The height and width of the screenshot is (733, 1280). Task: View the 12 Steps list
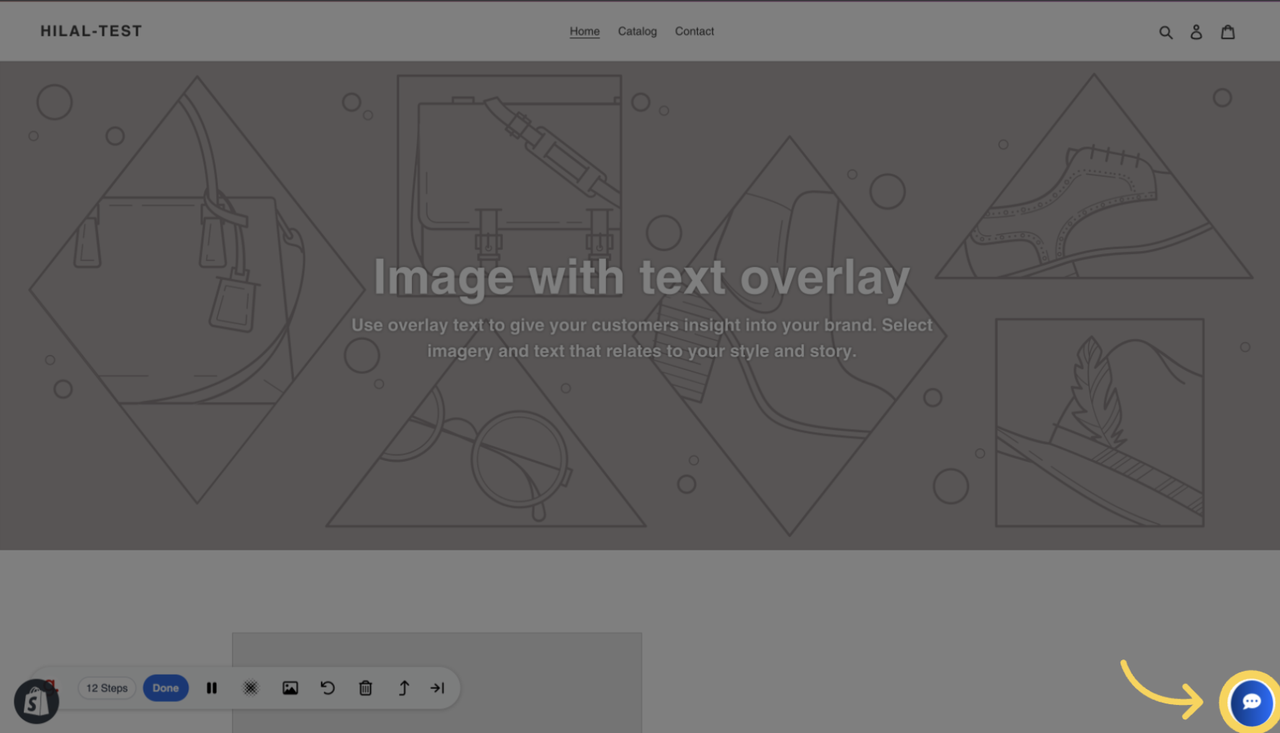[x=106, y=688]
